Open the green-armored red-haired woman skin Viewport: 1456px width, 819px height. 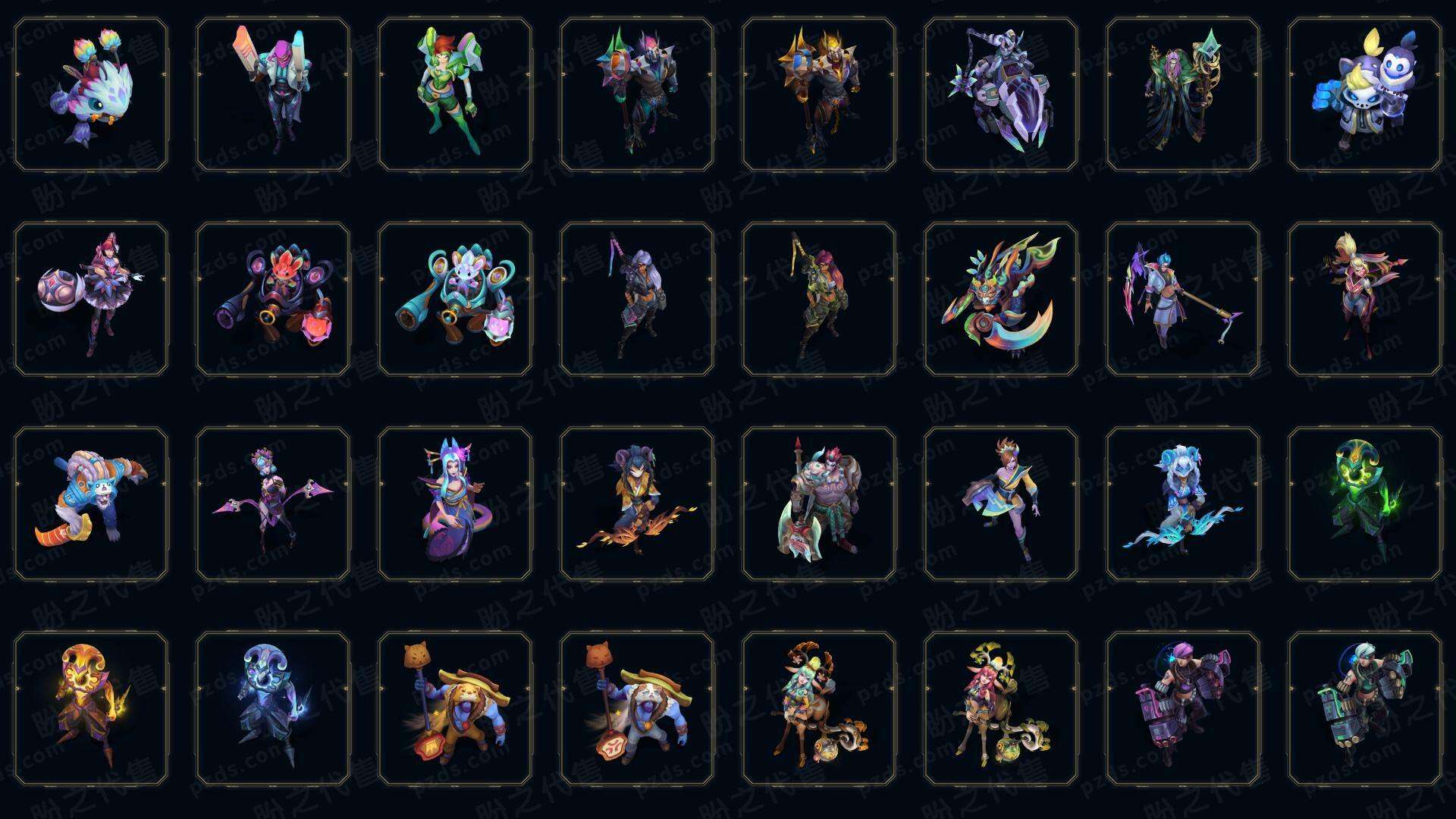tap(455, 95)
